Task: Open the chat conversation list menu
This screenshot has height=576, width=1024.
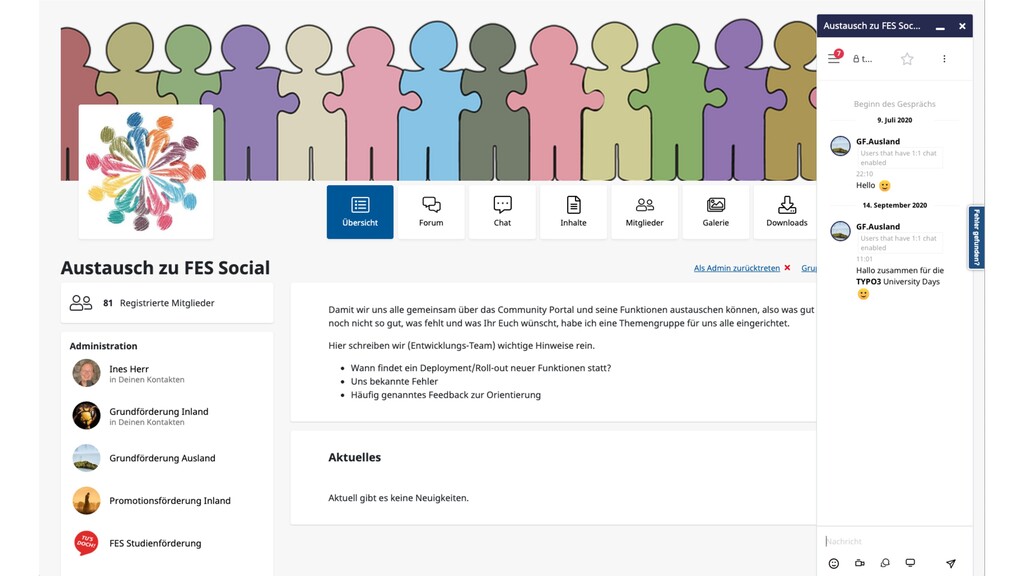Action: pos(834,59)
